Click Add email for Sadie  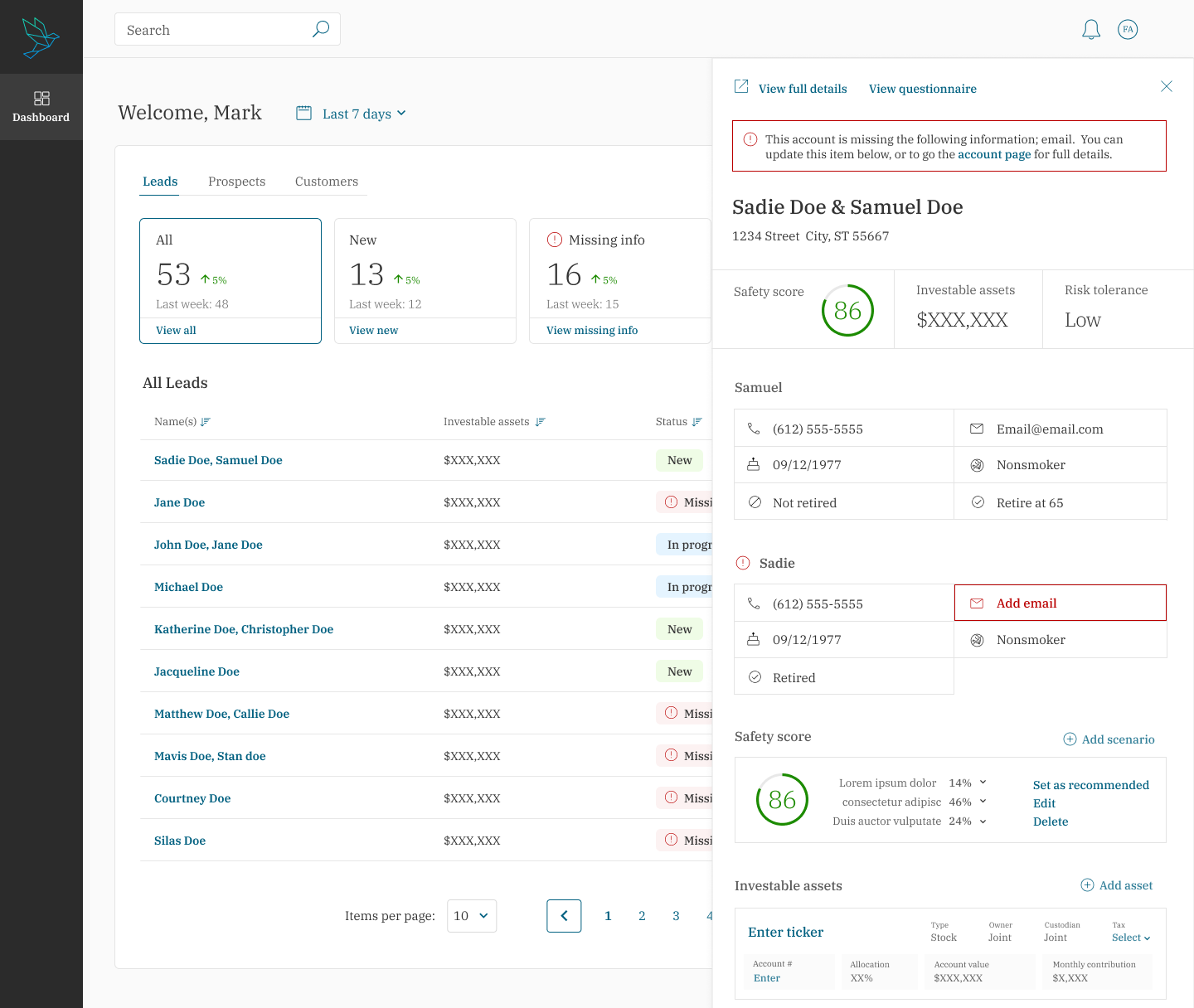coord(1061,603)
